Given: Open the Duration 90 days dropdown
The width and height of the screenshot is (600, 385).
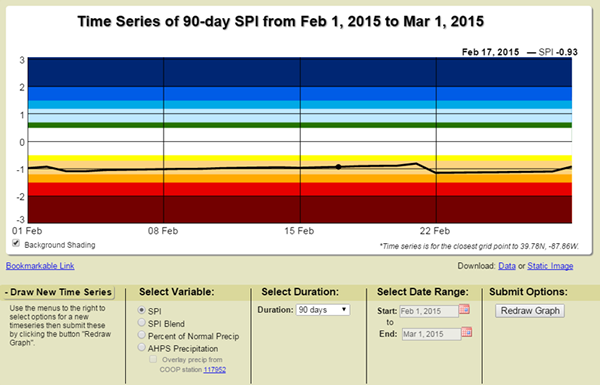Looking at the screenshot, I should tap(323, 310).
